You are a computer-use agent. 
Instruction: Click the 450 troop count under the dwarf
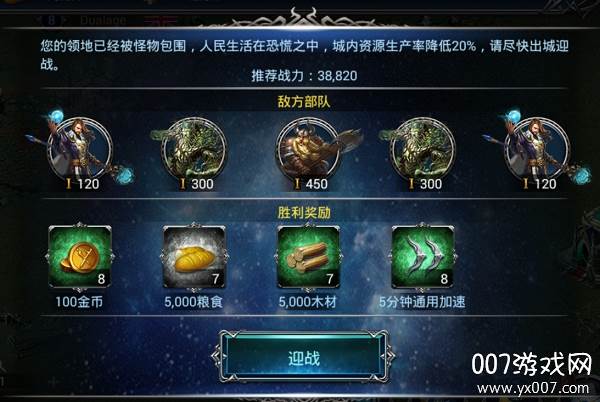pos(316,184)
